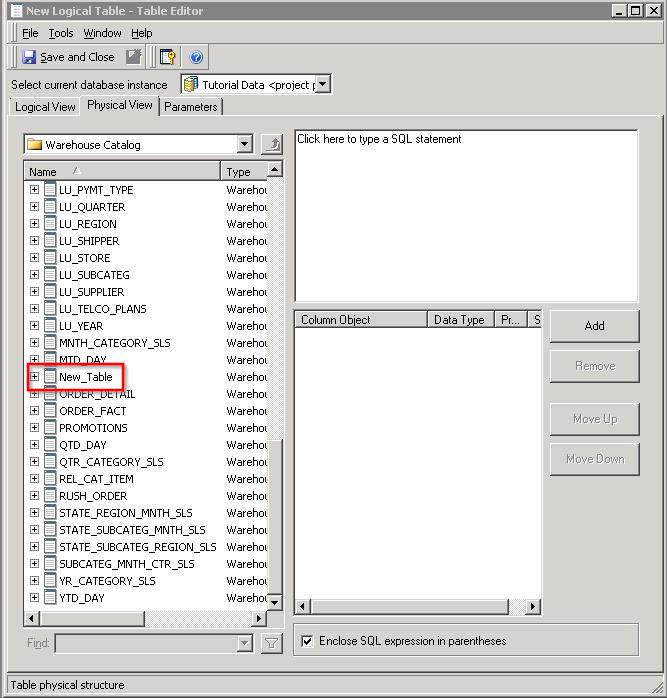Expand the YR_CATEGORY_SLS tree node

(34, 580)
